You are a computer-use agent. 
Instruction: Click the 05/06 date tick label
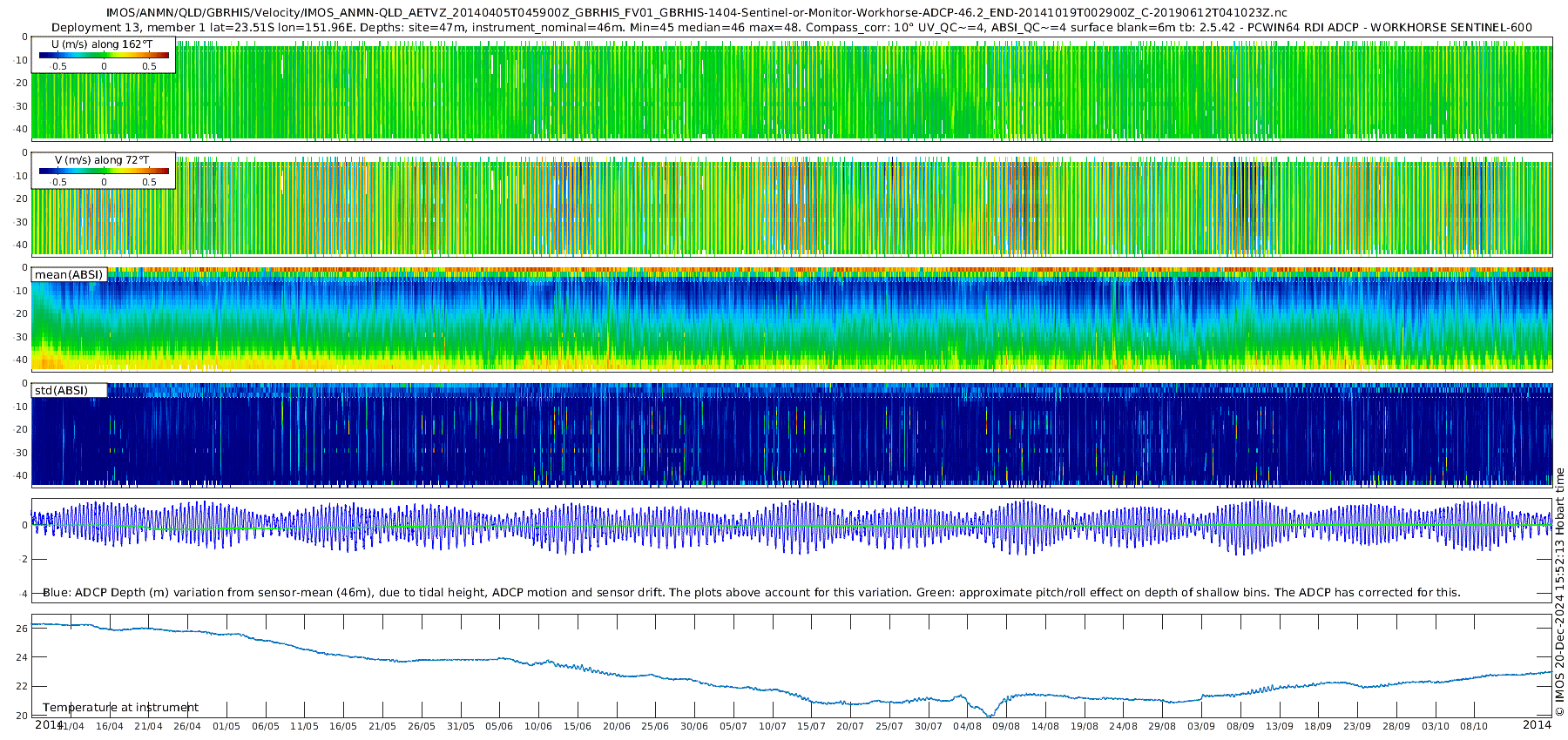pyautogui.click(x=499, y=726)
